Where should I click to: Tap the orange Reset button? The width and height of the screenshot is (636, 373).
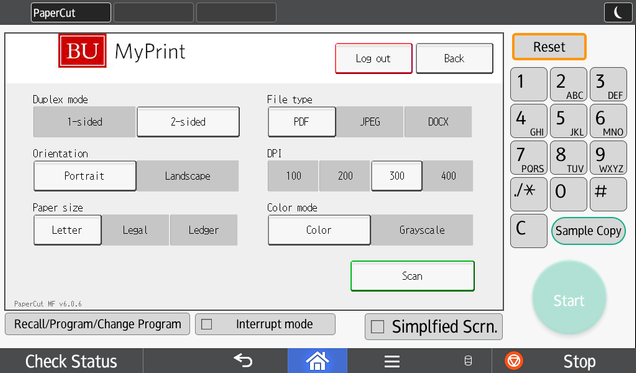click(549, 47)
